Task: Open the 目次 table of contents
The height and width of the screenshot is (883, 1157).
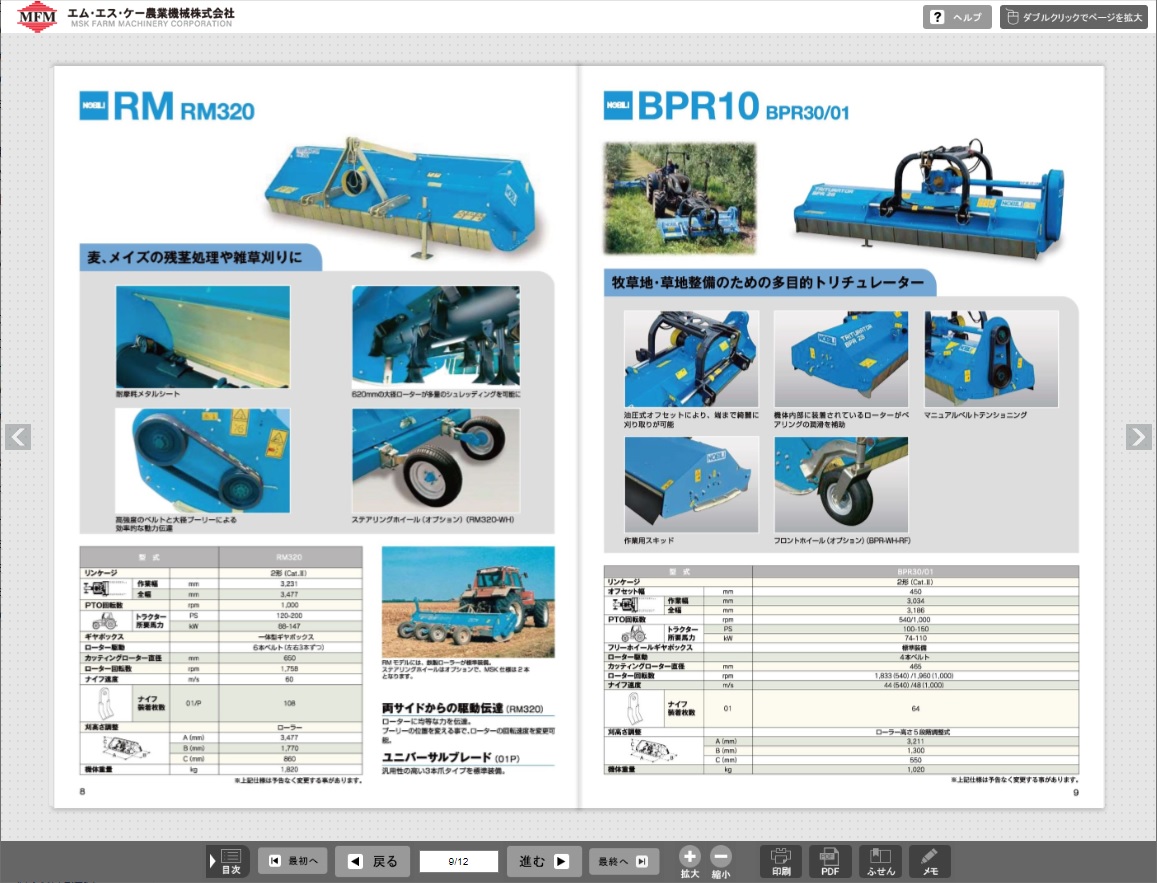Action: 226,861
